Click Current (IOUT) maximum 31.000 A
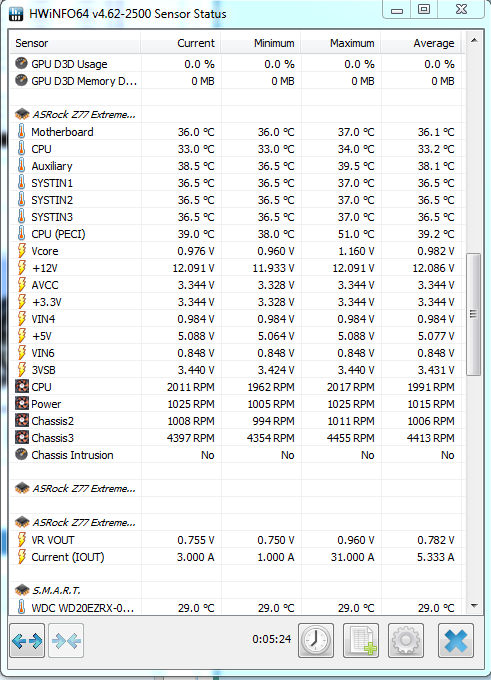This screenshot has height=680, width=491. (353, 557)
